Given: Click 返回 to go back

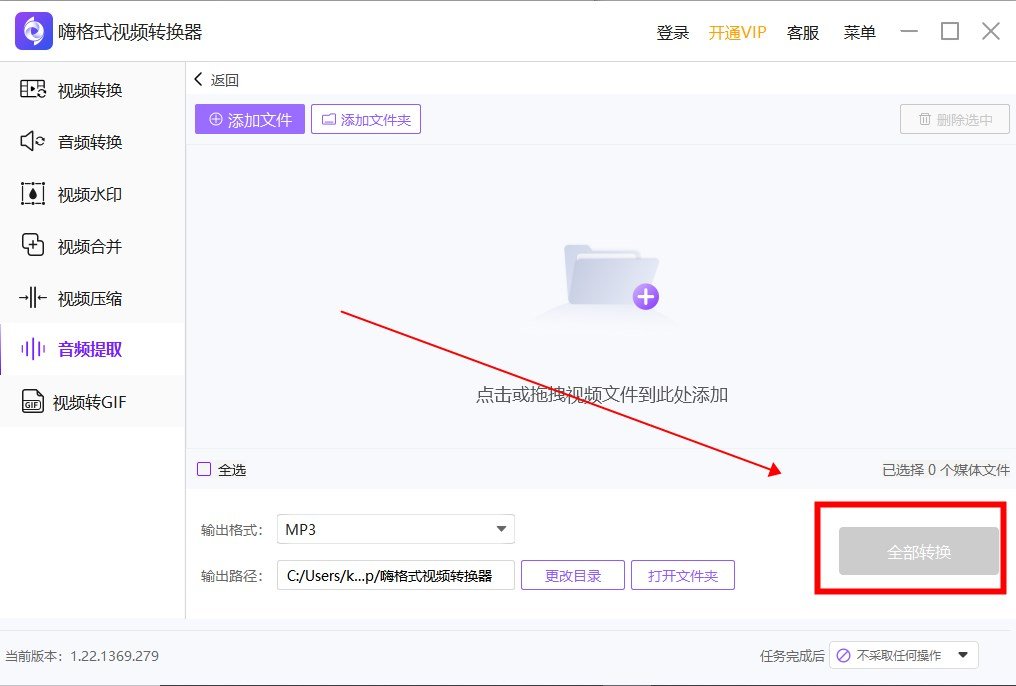Looking at the screenshot, I should click(216, 79).
